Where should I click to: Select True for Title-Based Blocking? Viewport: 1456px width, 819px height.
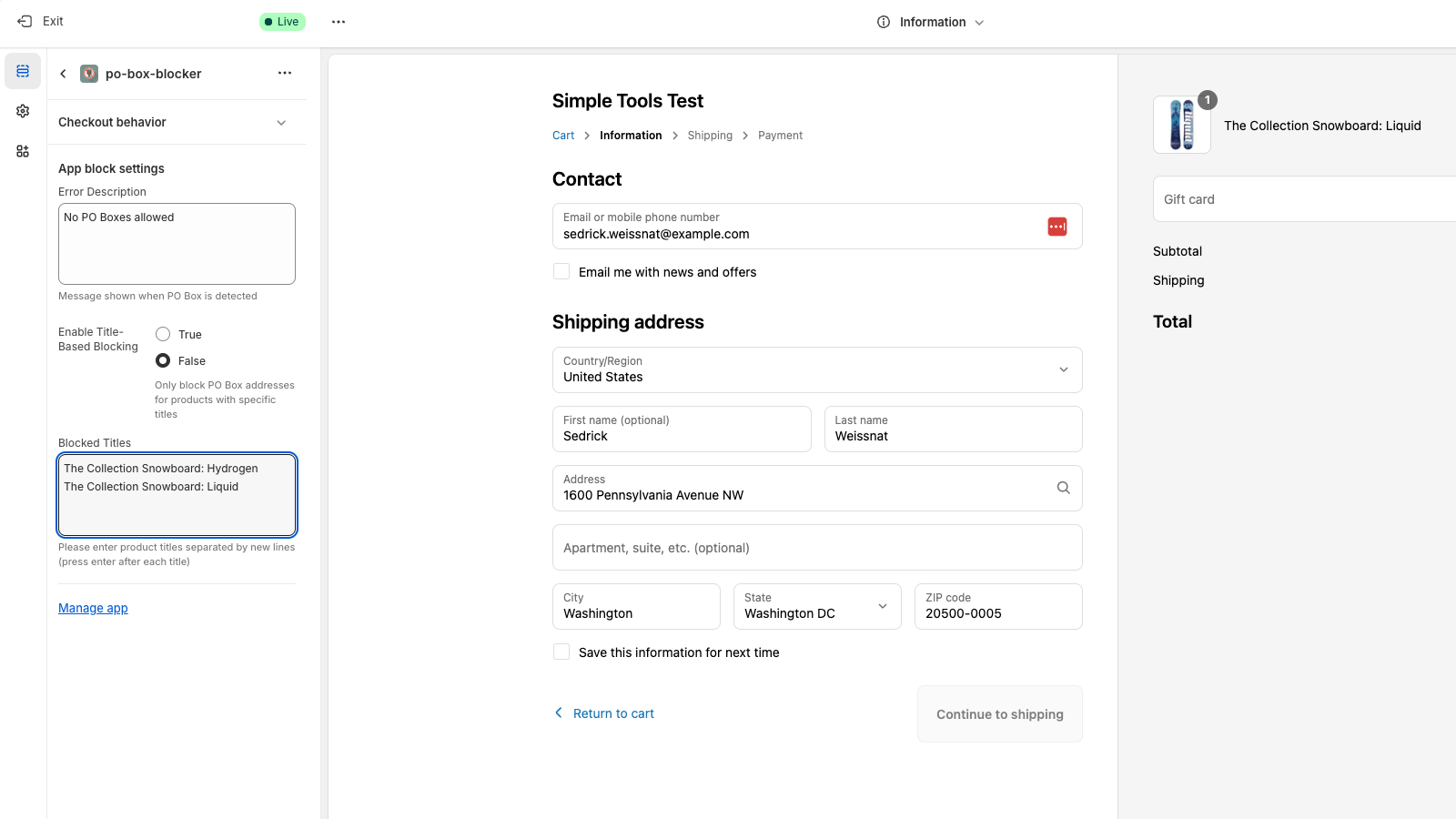163,334
